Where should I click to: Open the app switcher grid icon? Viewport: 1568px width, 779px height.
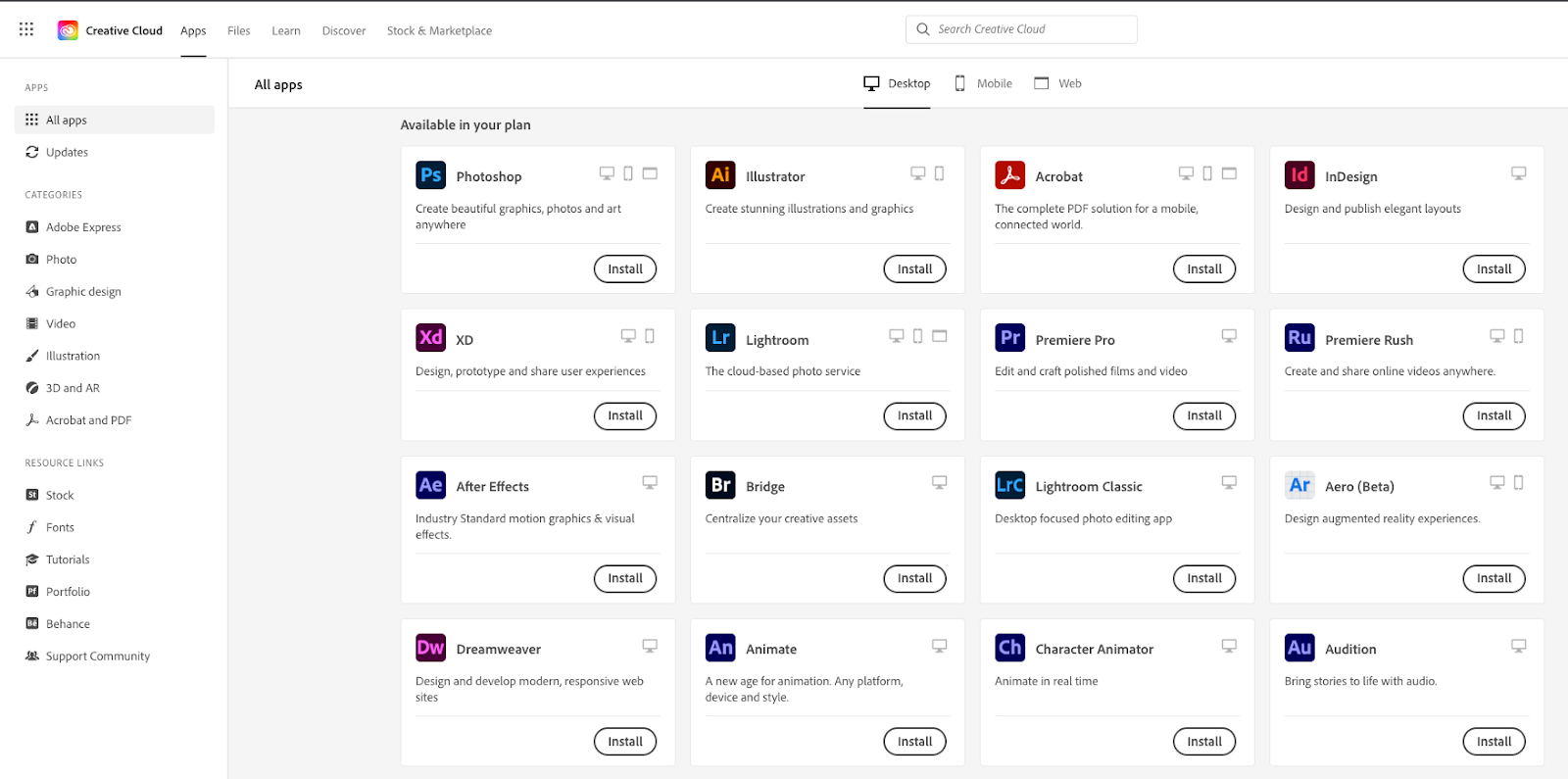[26, 29]
